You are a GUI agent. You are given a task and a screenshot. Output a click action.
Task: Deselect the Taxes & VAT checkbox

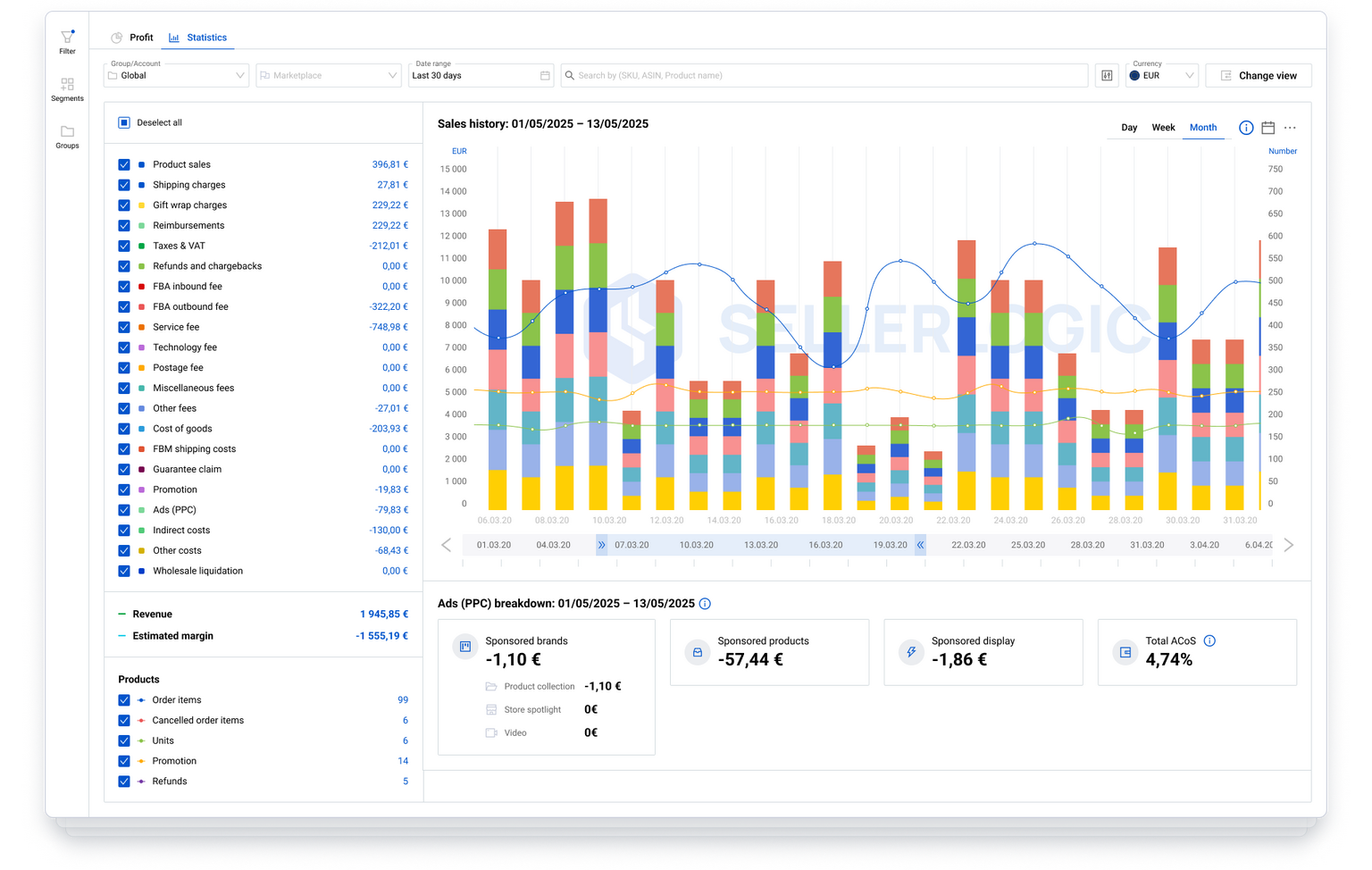pos(123,246)
